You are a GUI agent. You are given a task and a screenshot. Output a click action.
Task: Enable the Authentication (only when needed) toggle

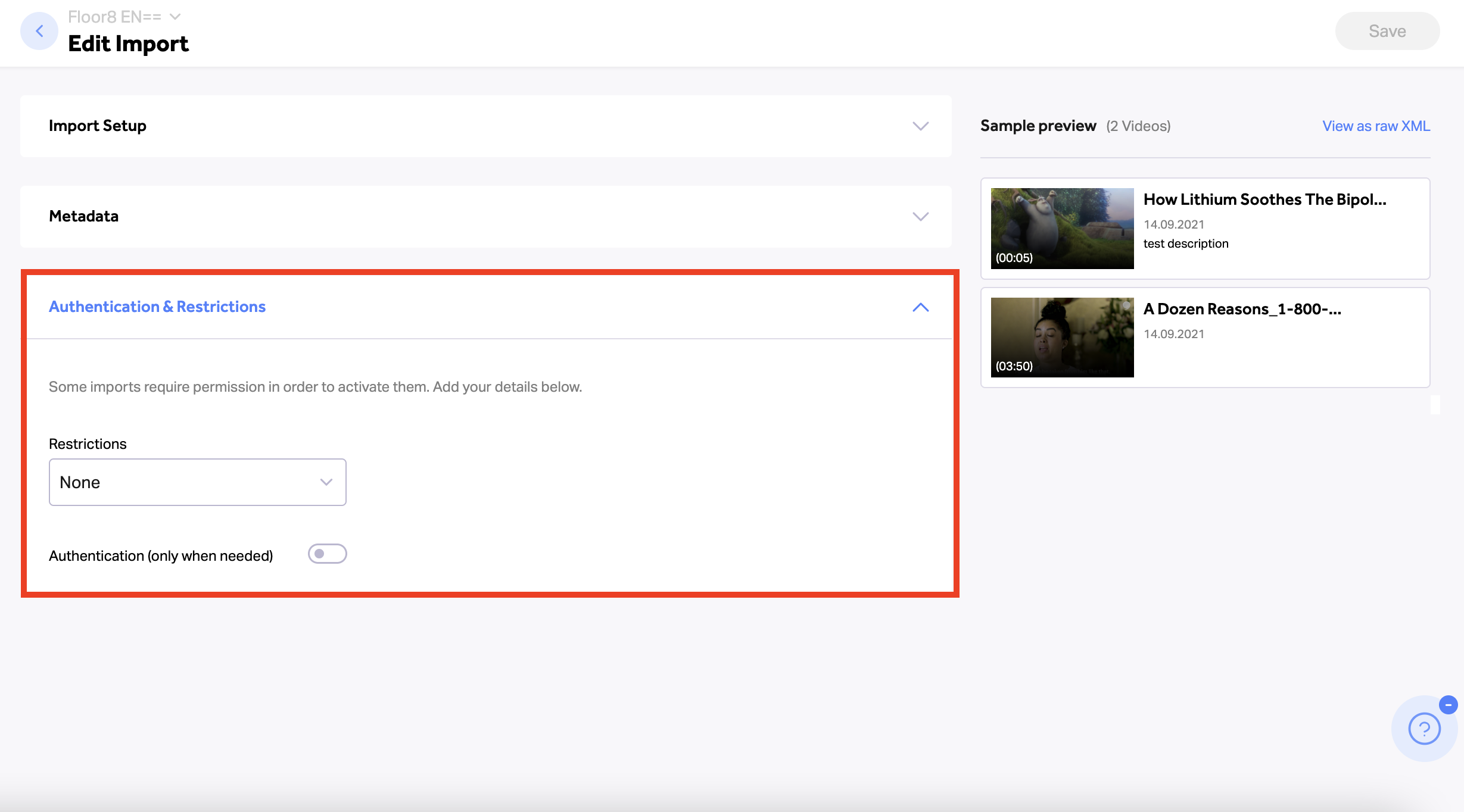click(327, 554)
